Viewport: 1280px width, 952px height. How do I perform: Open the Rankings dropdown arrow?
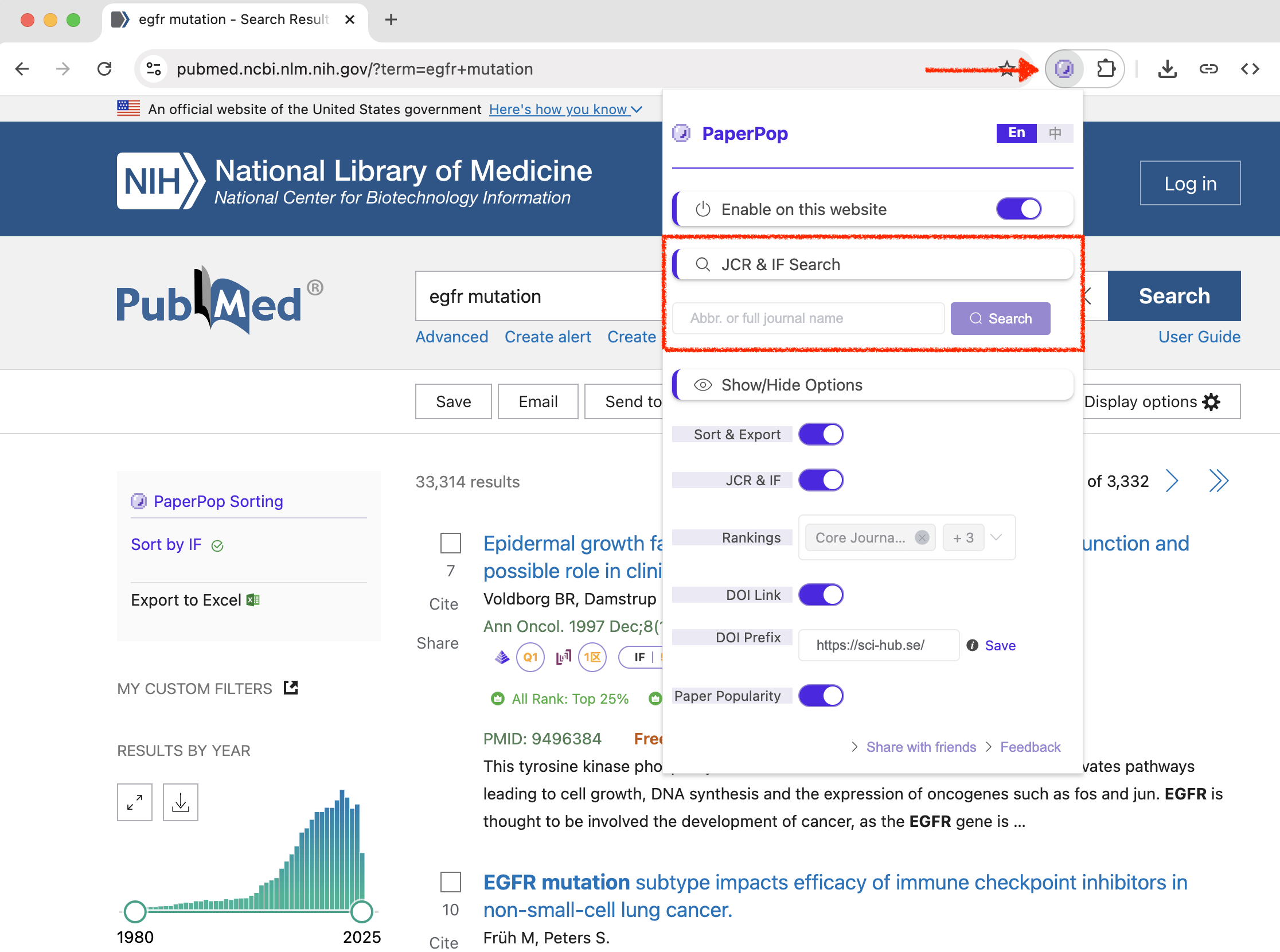click(996, 537)
